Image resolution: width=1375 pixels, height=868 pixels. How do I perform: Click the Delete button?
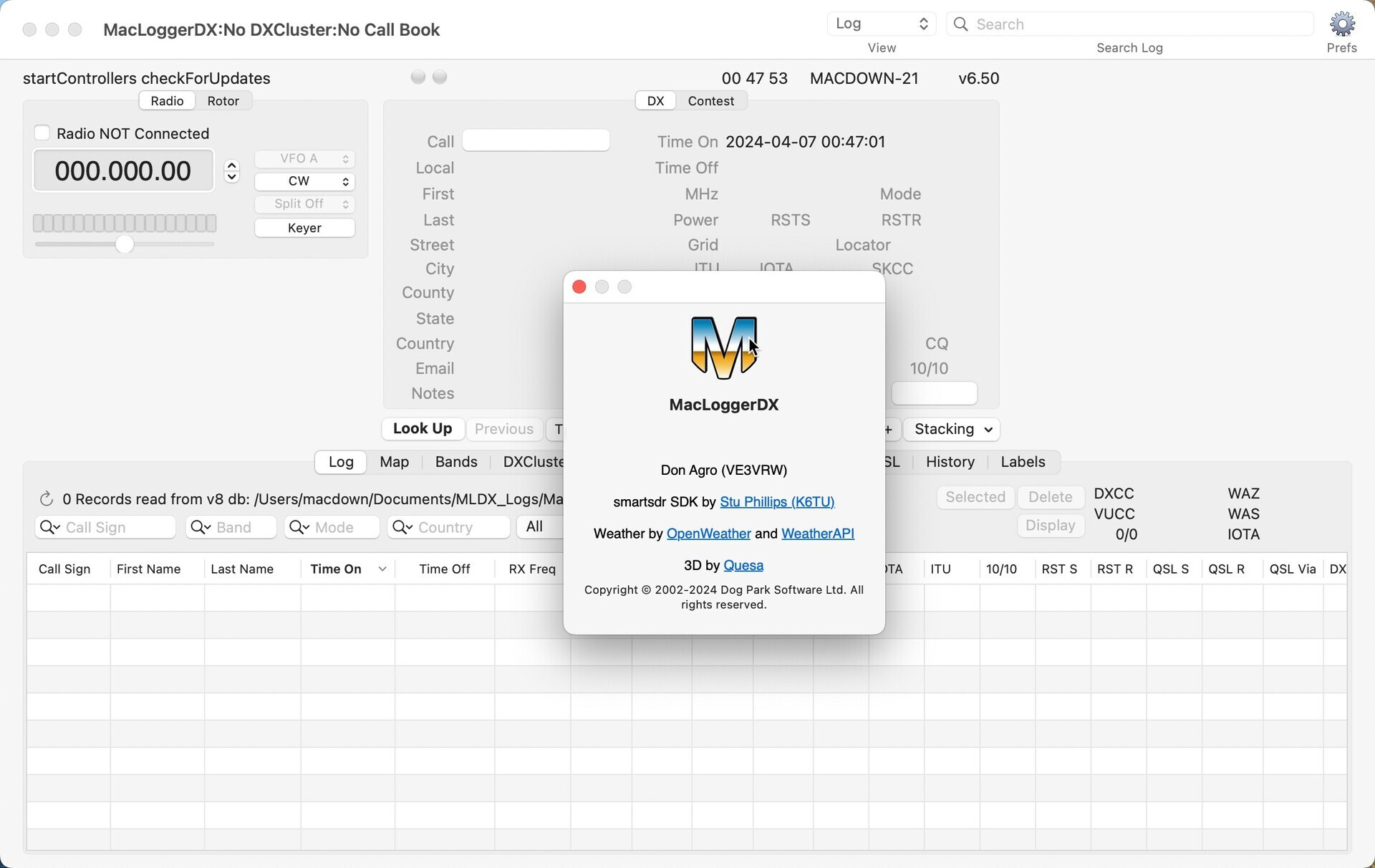pos(1050,497)
